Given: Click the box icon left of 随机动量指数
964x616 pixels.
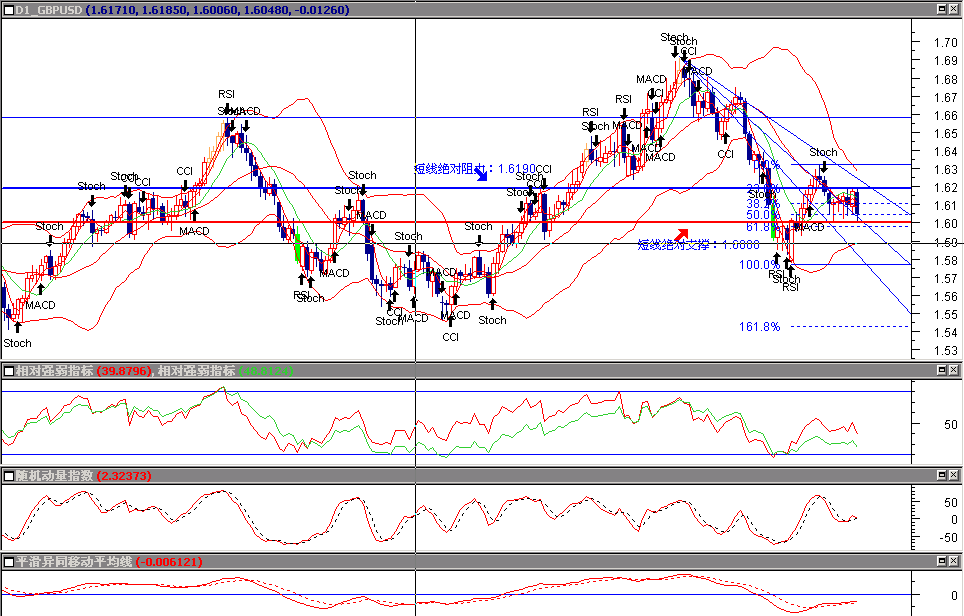Looking at the screenshot, I should tap(8, 476).
